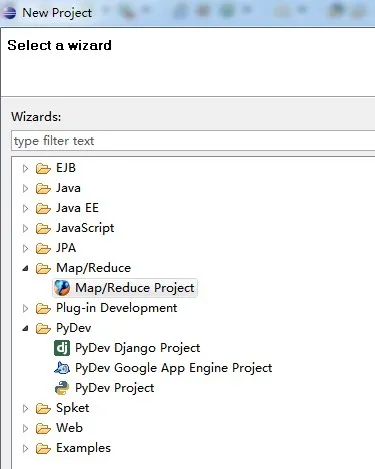
Task: Expand the Web category arrow
Action: click(x=25, y=428)
